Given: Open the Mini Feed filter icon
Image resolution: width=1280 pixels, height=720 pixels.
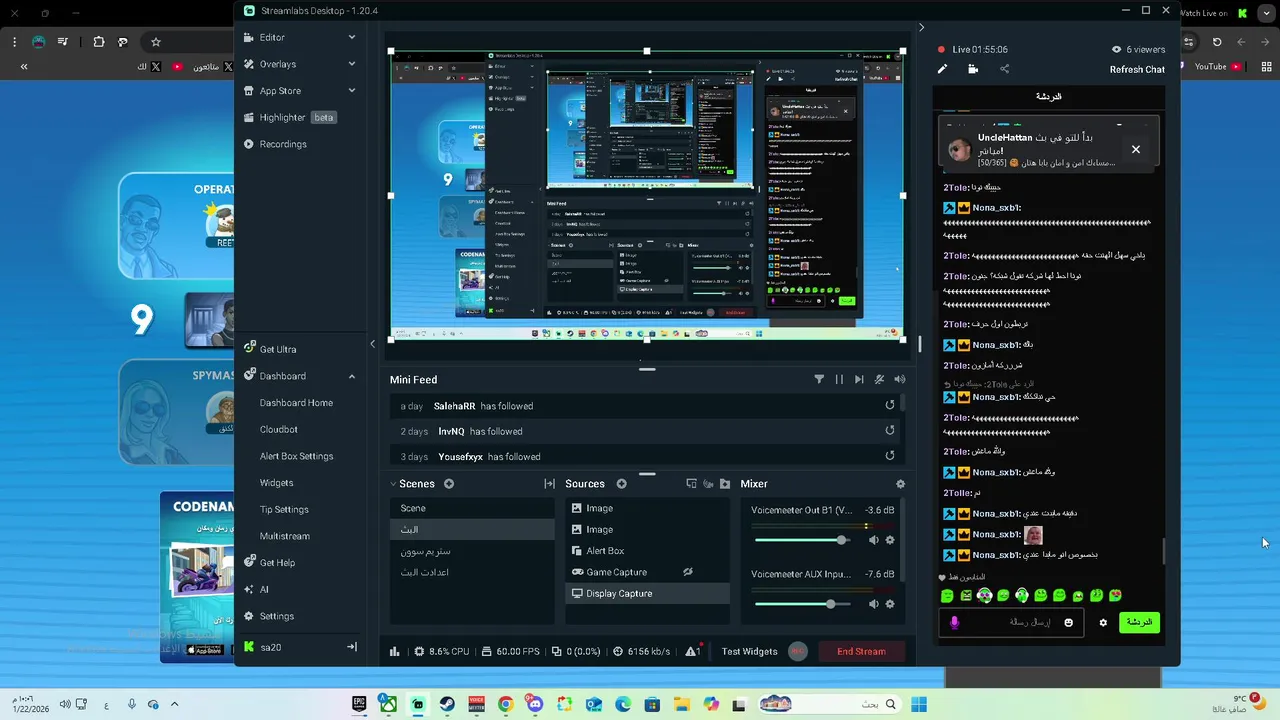Looking at the screenshot, I should 819,379.
